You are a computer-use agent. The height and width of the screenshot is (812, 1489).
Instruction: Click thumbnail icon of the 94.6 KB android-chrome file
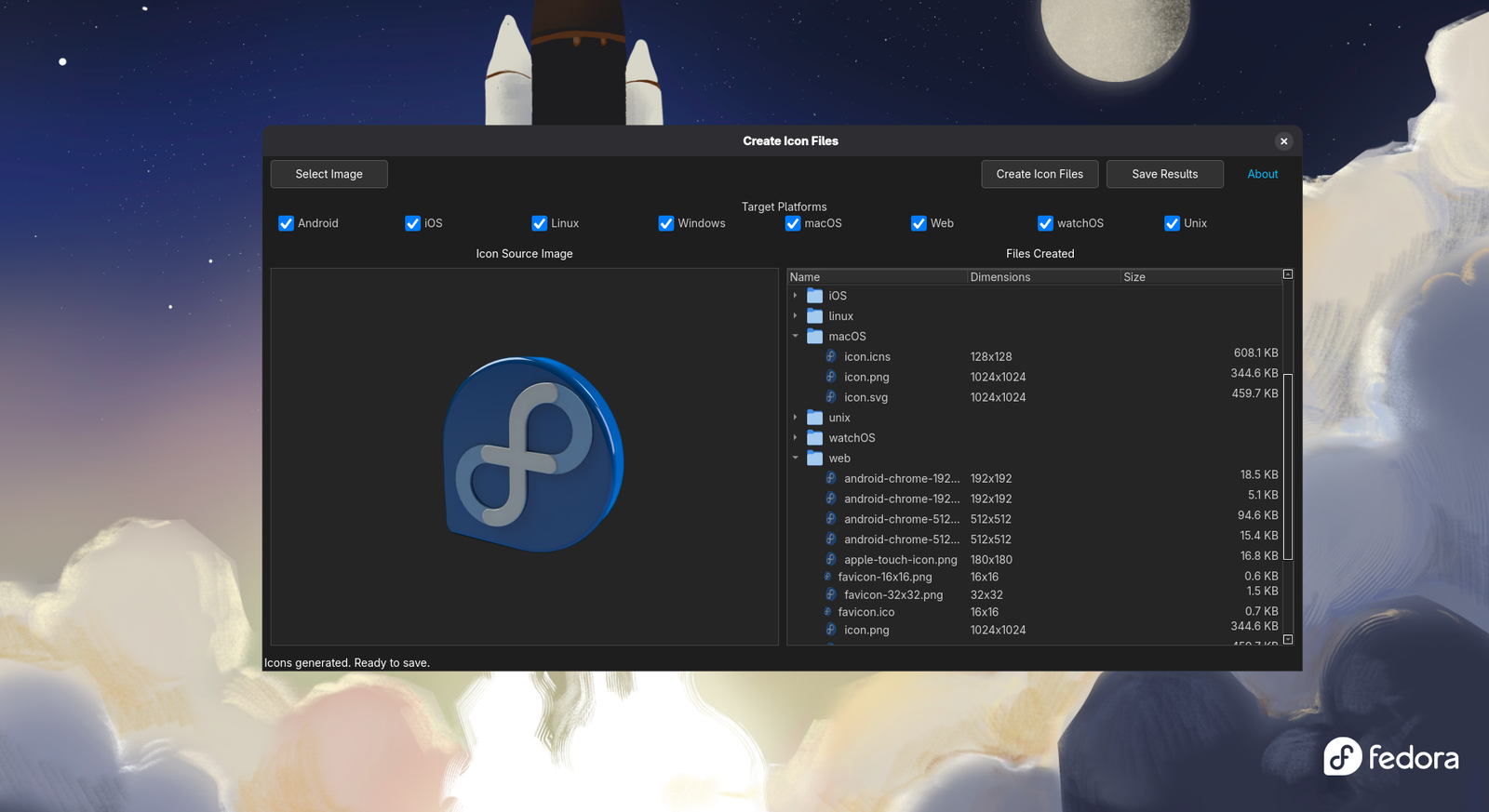point(830,519)
